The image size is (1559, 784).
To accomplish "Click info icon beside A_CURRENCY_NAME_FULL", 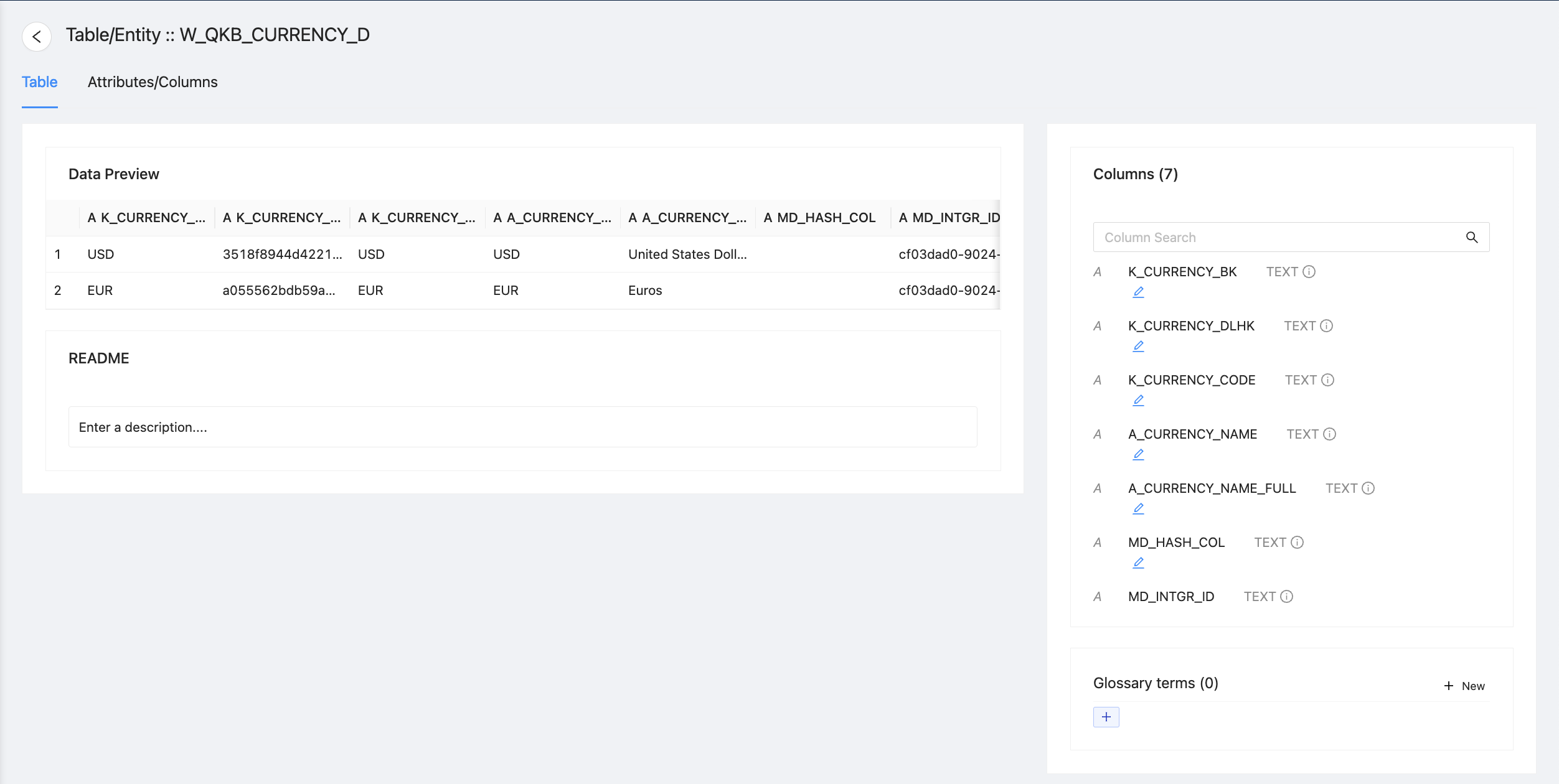I will [x=1368, y=488].
